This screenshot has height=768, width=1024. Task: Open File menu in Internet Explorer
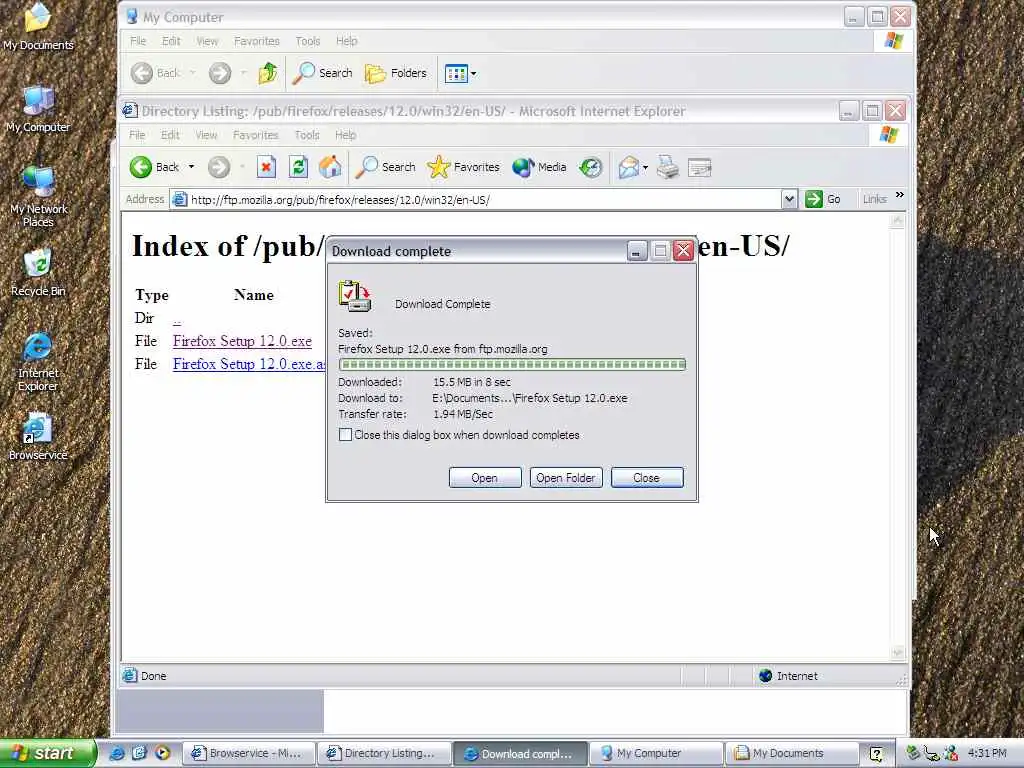pos(137,135)
